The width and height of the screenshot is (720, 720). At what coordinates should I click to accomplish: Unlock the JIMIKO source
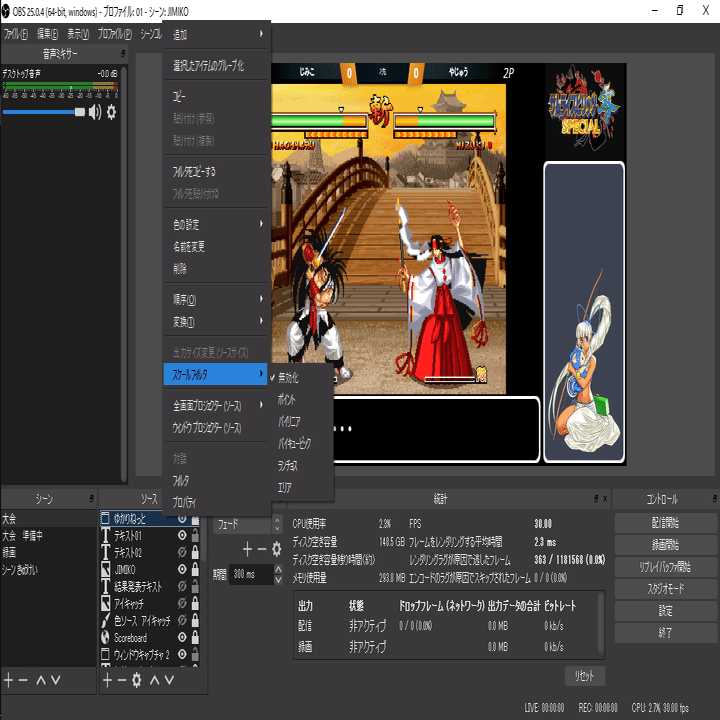click(195, 569)
